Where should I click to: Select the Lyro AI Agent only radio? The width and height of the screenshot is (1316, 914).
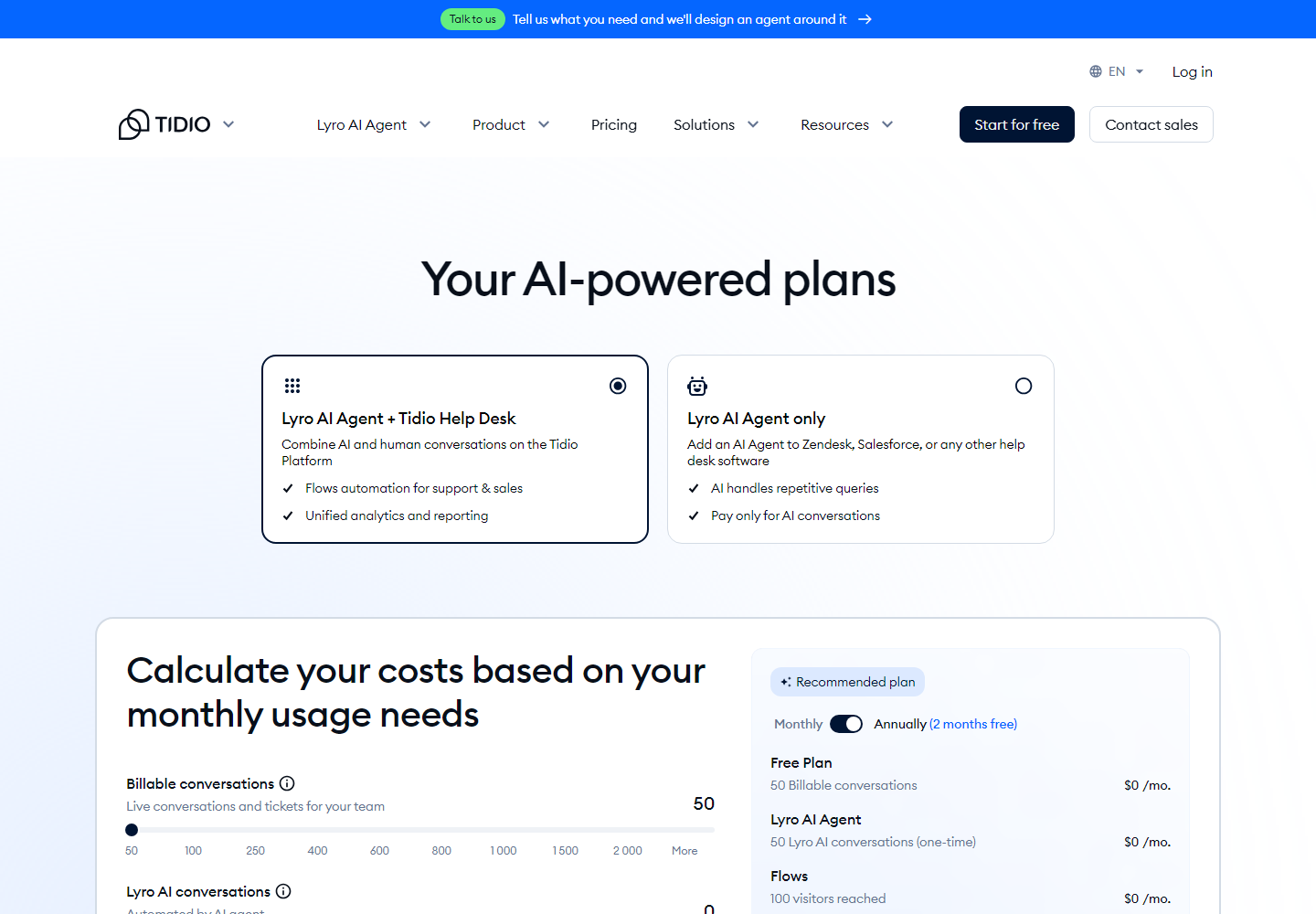click(x=1024, y=386)
